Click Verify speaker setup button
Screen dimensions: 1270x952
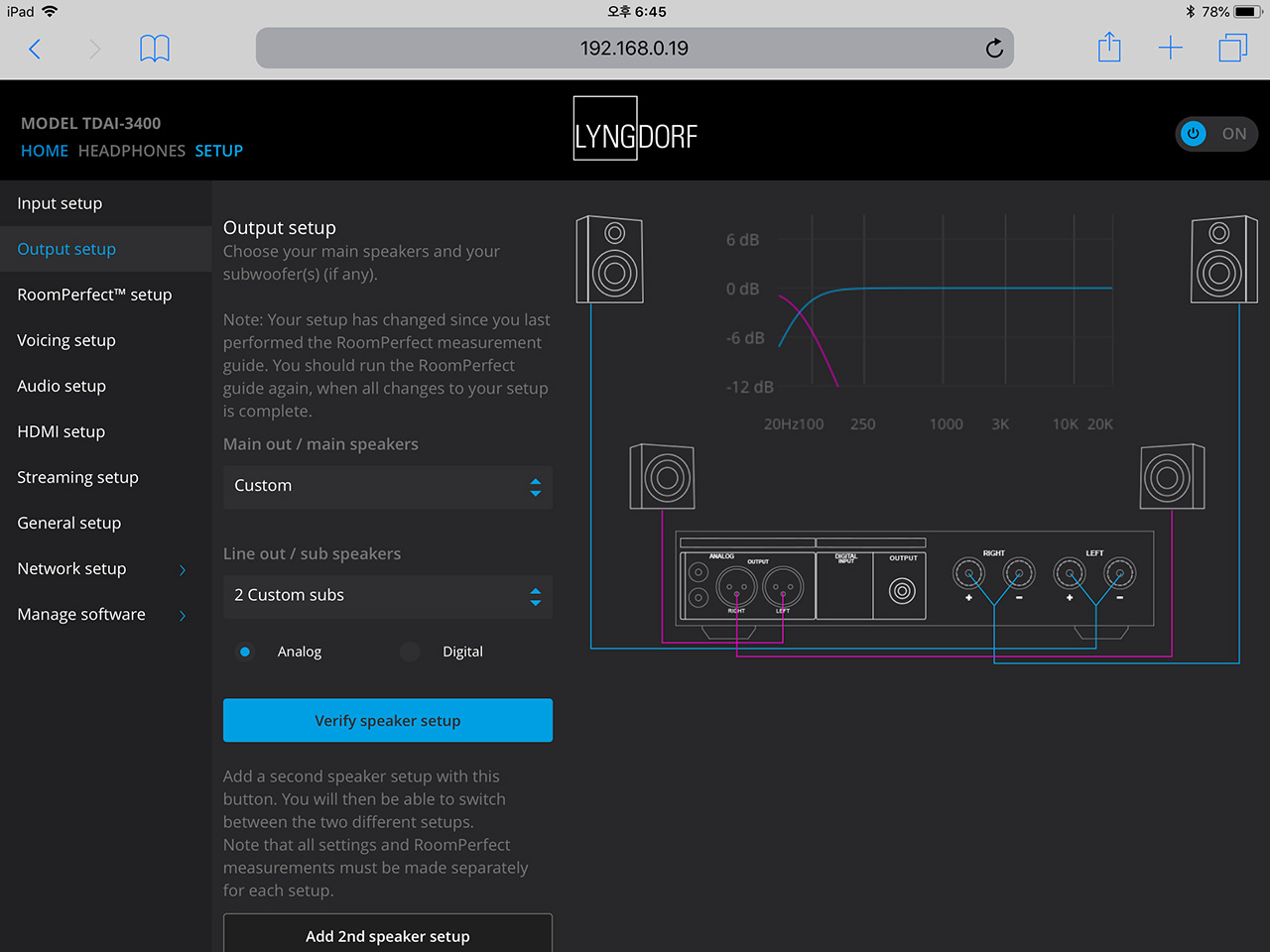[x=388, y=720]
